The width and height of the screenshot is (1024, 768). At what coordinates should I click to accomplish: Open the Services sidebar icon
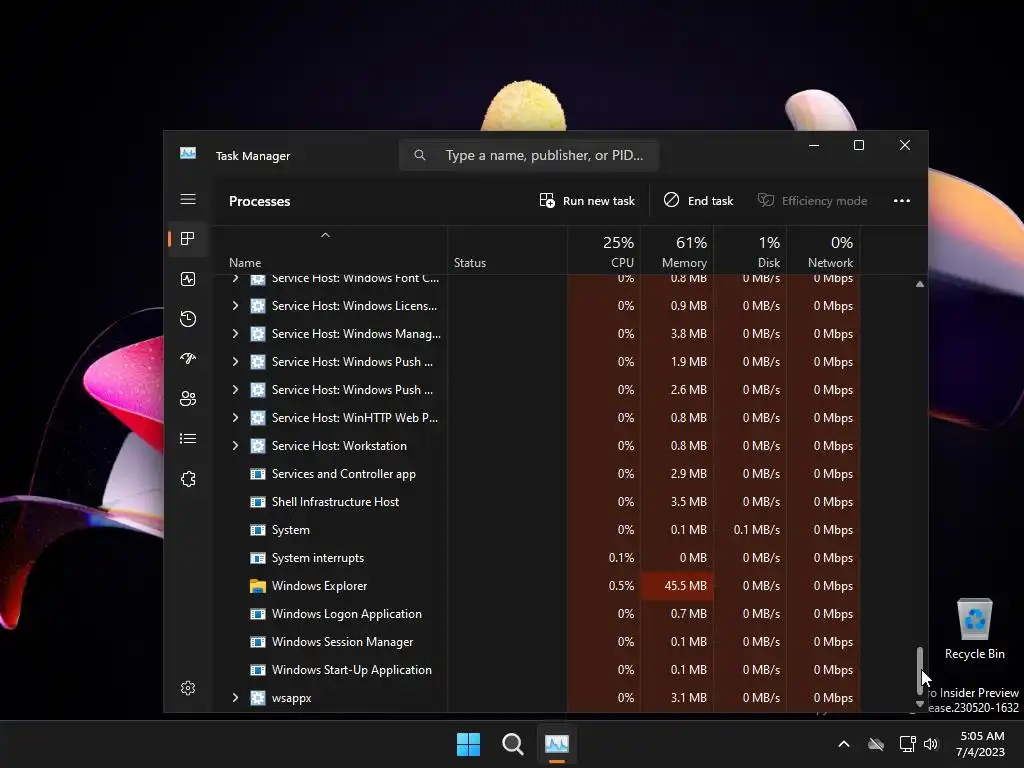click(188, 479)
